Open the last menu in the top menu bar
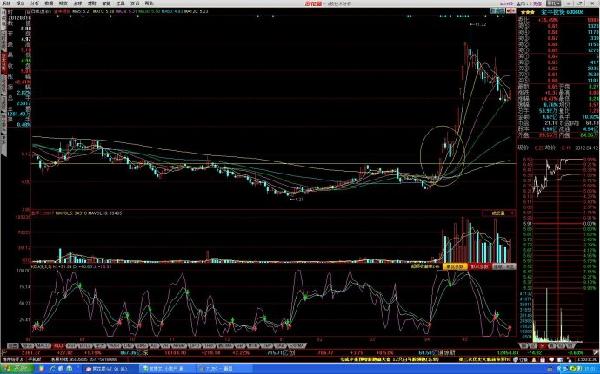Image resolution: width=600 pixels, height=374 pixels. pos(148,3)
